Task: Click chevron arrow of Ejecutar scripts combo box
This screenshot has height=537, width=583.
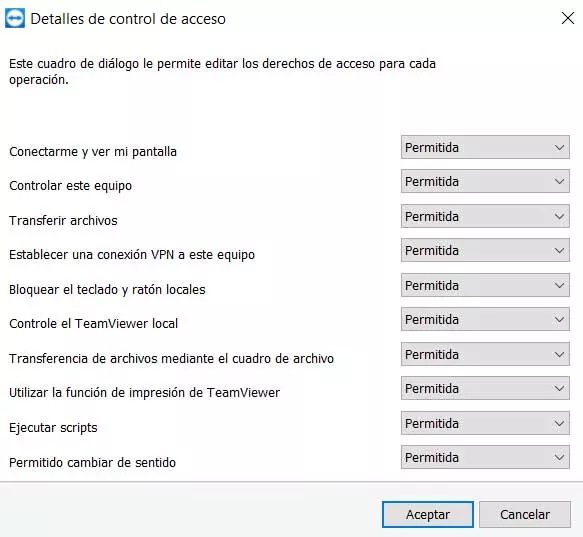Action: coord(559,423)
